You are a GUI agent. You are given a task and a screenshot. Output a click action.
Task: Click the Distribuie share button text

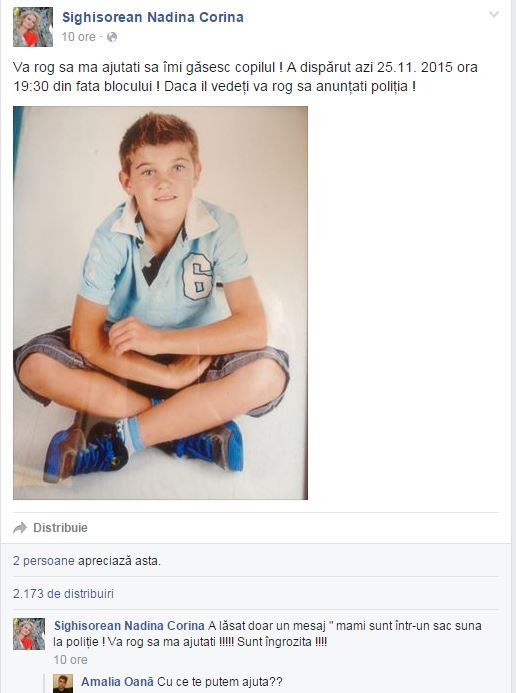61,528
